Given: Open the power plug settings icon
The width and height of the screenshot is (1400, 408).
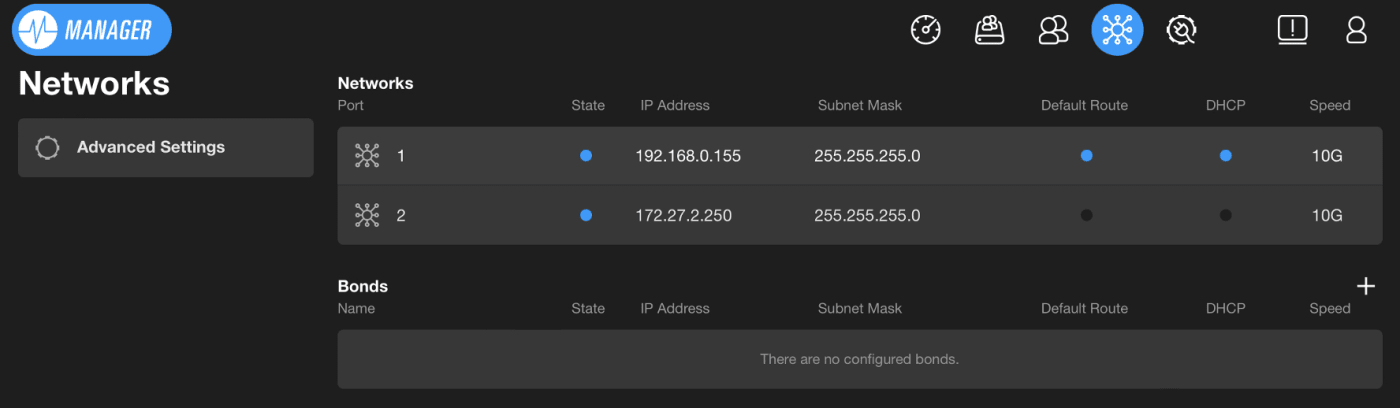Looking at the screenshot, I should [x=1181, y=30].
